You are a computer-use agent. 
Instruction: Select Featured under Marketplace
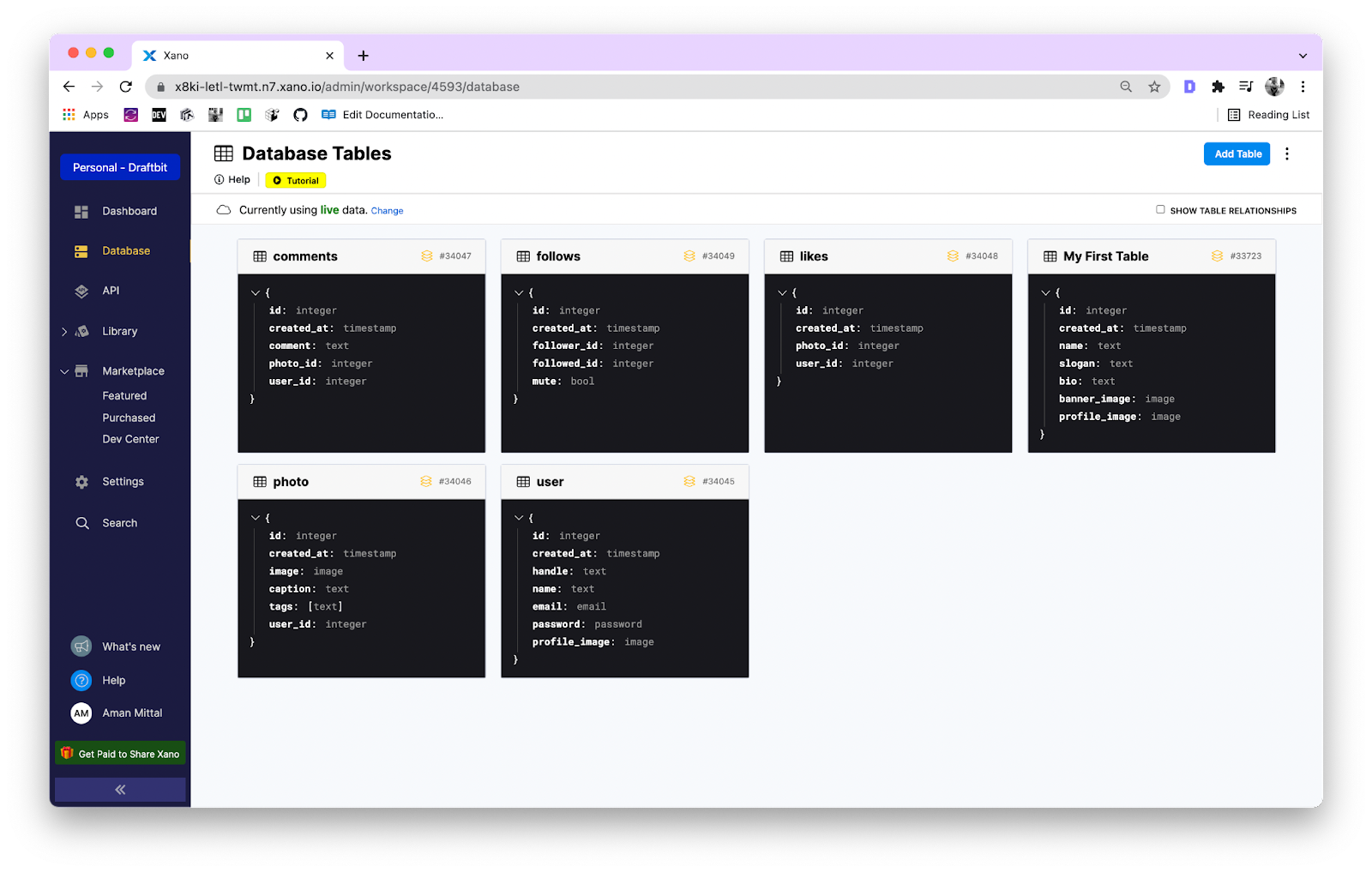click(124, 395)
